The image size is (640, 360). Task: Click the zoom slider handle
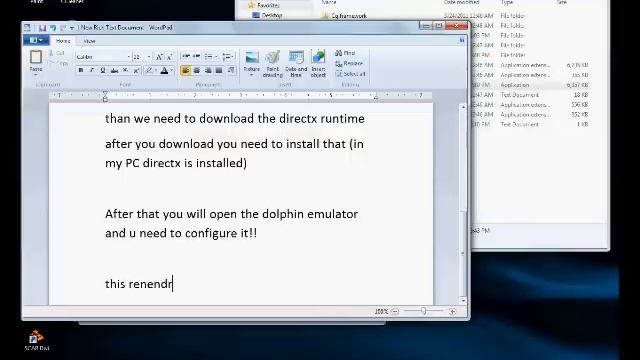[424, 311]
